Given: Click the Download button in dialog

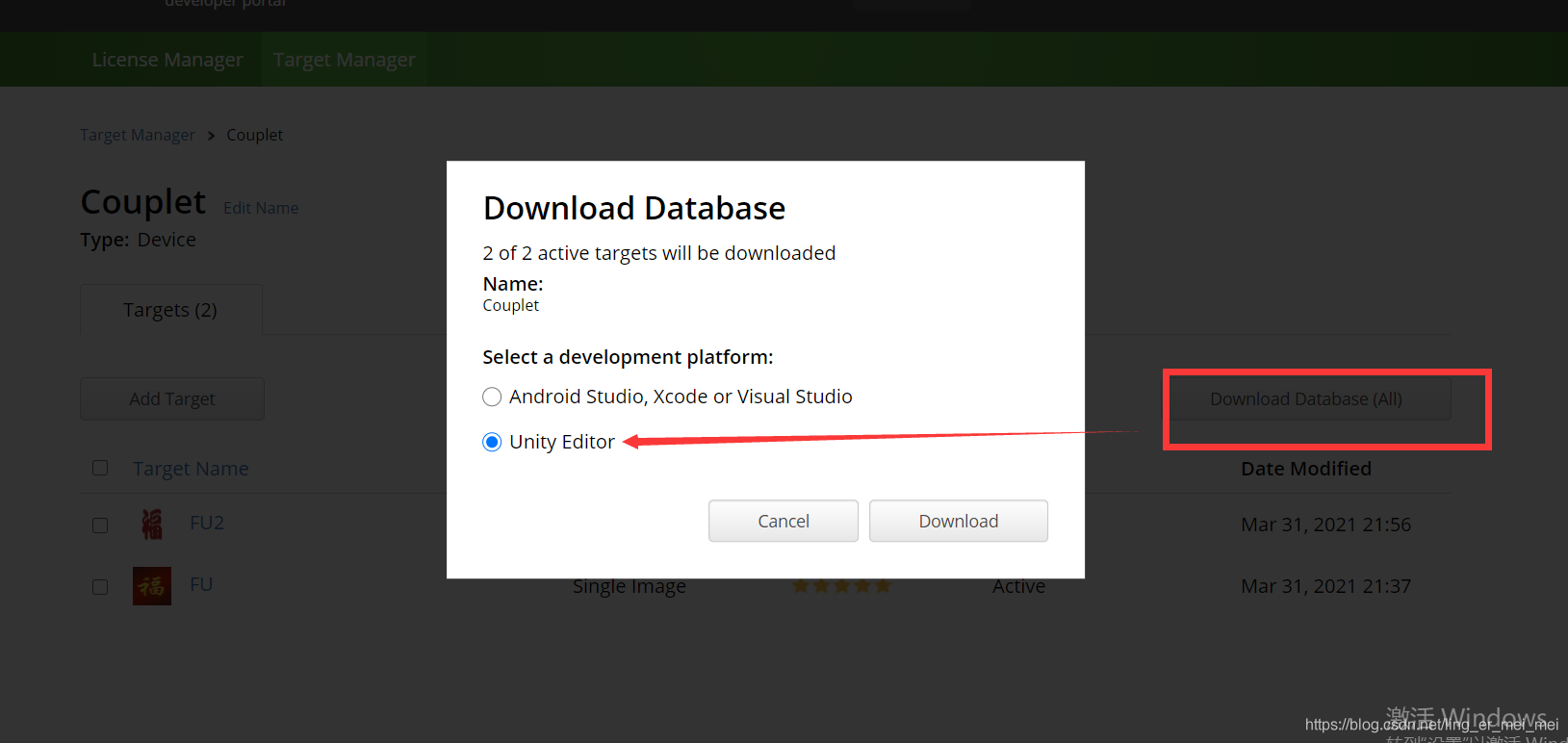Looking at the screenshot, I should tap(958, 521).
